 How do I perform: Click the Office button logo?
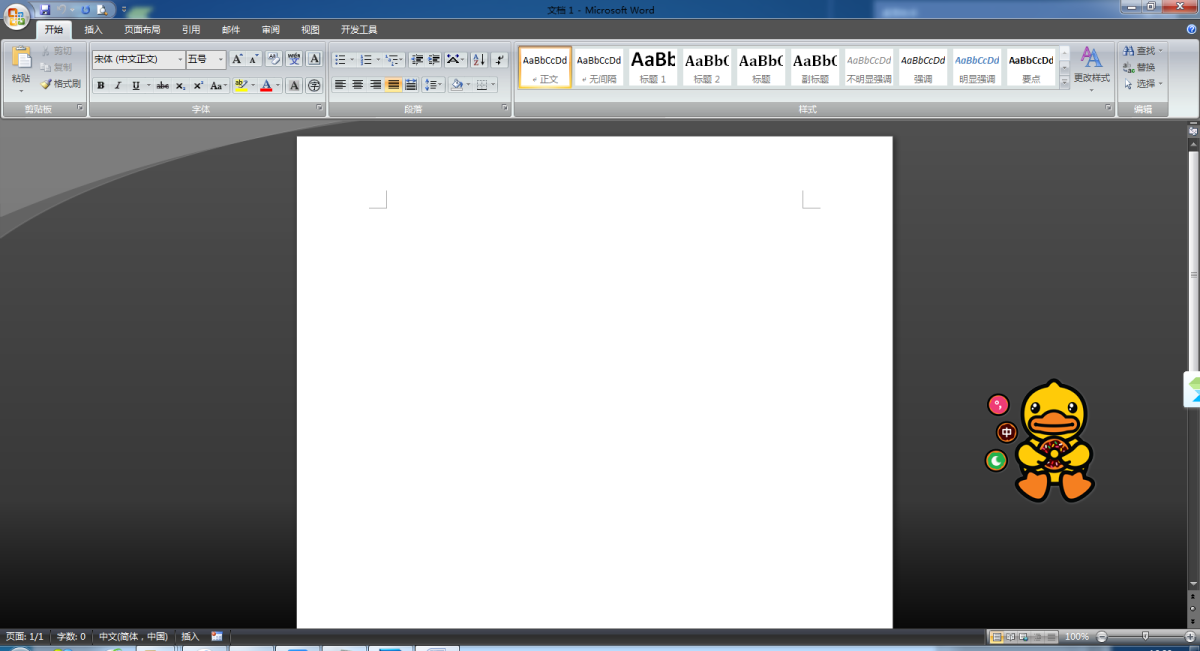point(17,17)
